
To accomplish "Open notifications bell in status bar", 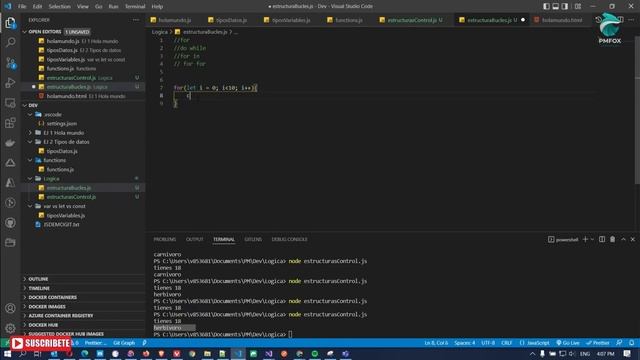I will 631,343.
